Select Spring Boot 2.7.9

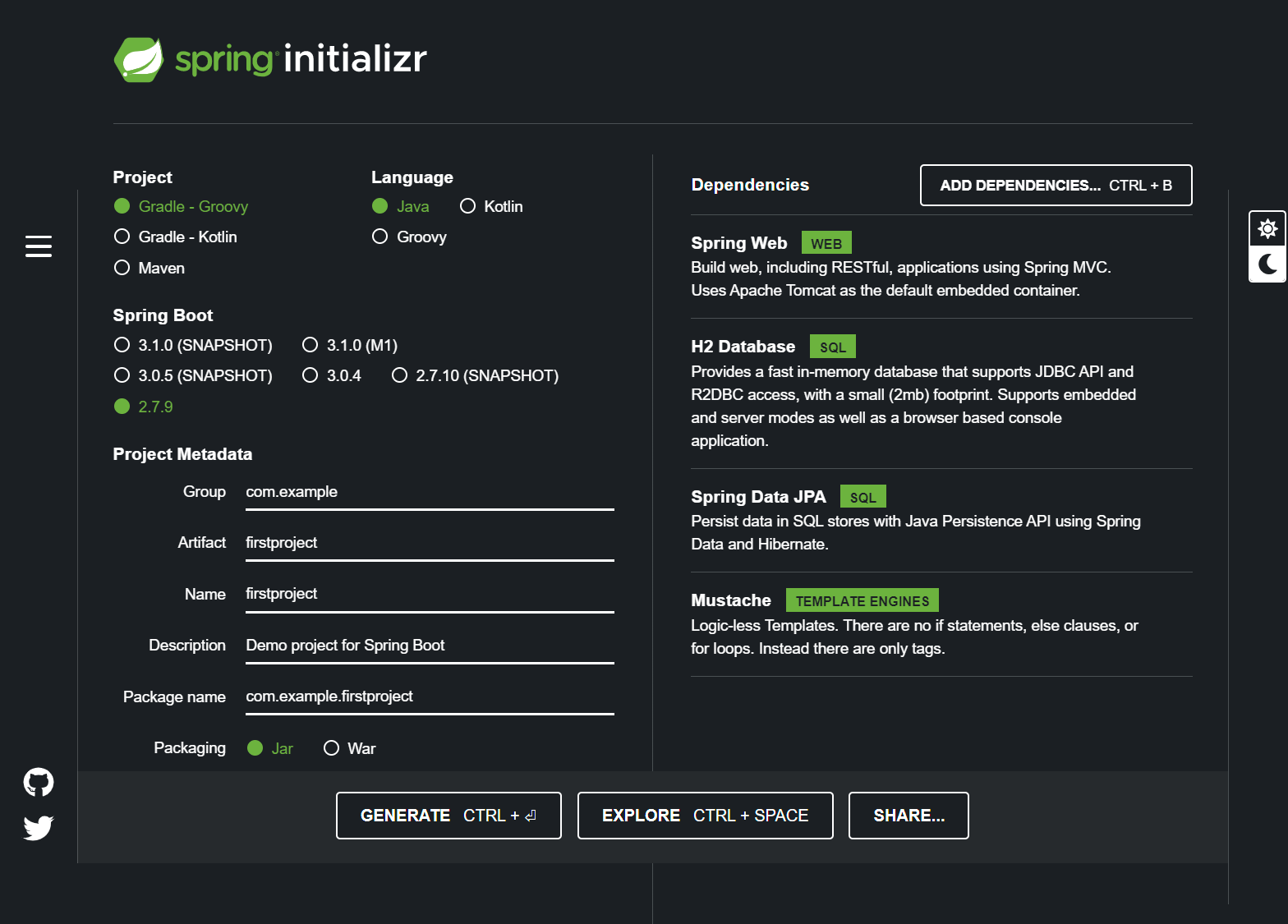tap(144, 407)
